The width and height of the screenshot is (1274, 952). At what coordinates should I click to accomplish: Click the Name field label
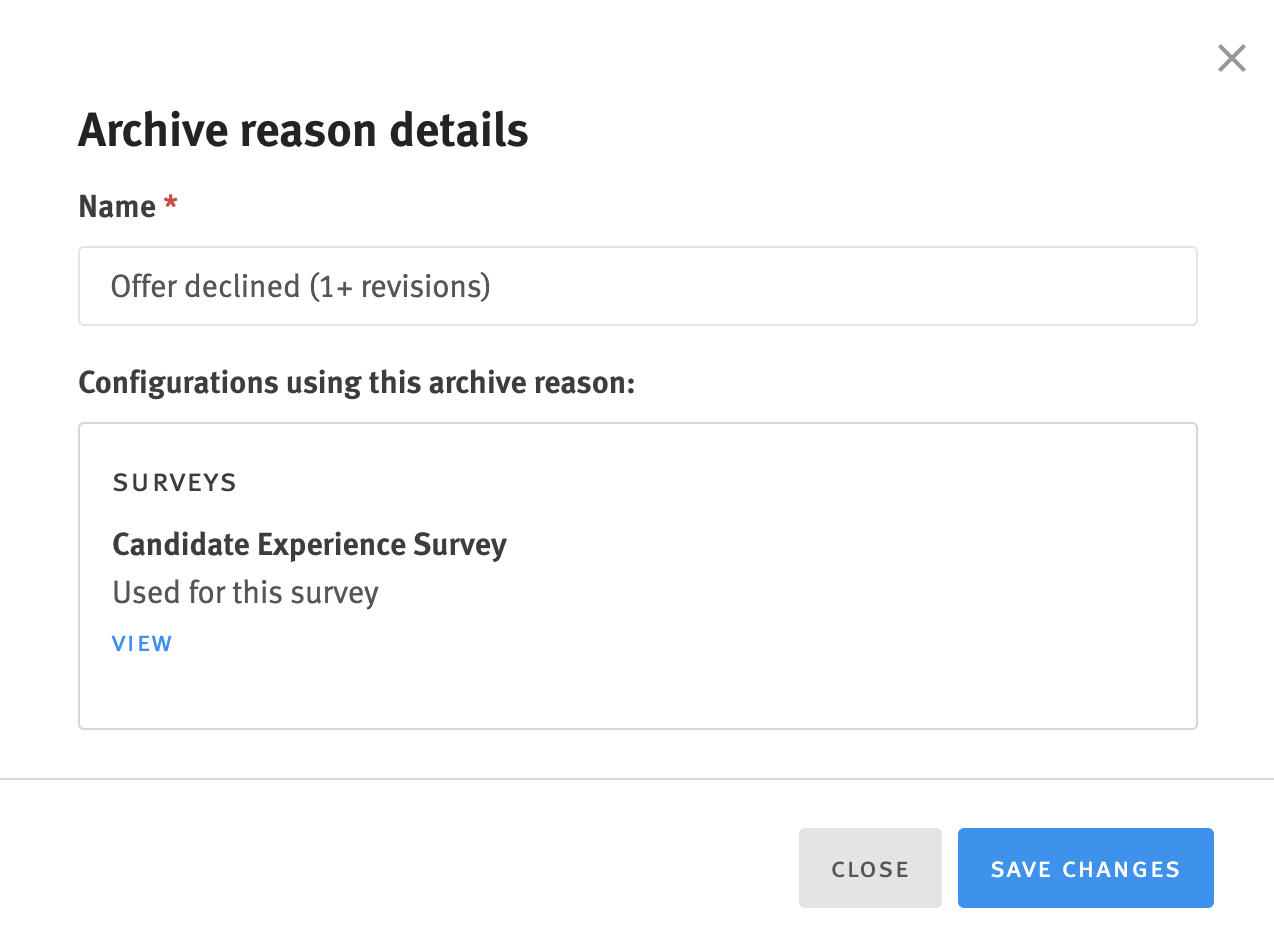(x=116, y=206)
